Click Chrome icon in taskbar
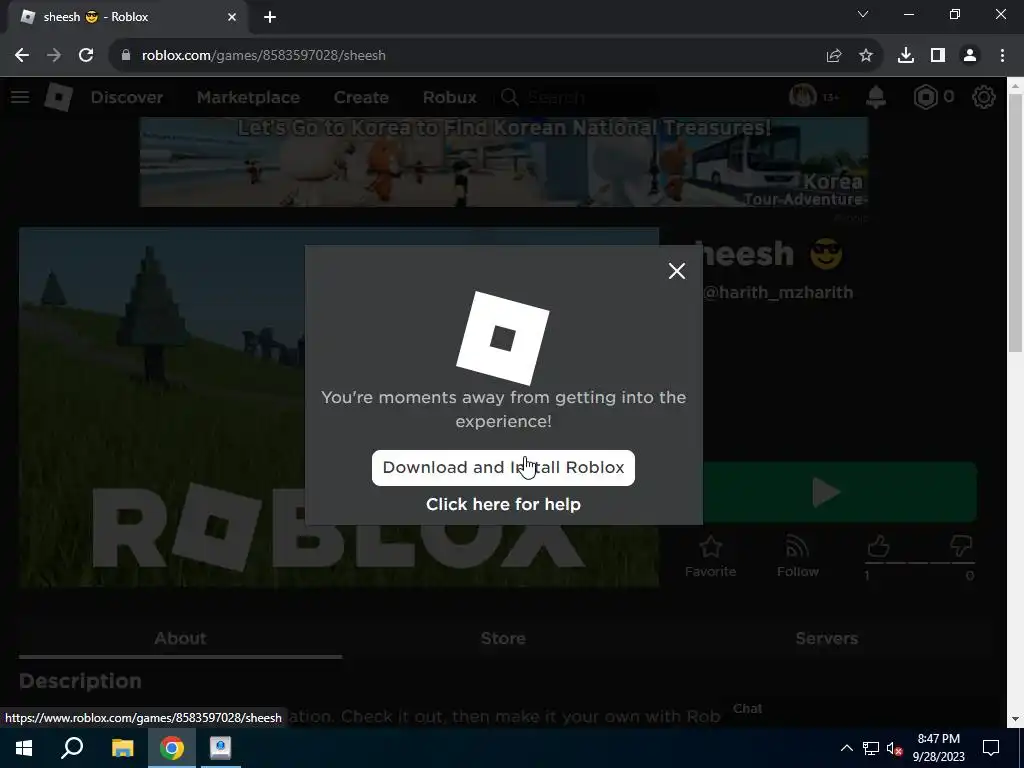Viewport: 1024px width, 768px height. click(x=172, y=748)
